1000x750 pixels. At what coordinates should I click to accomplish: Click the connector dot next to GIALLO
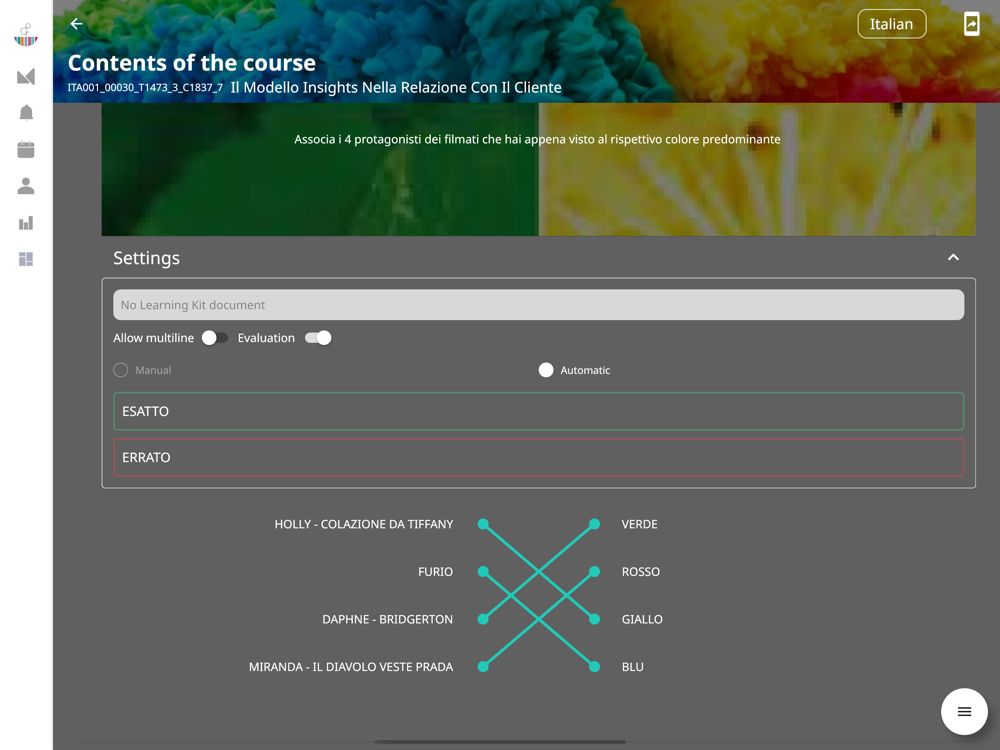point(594,619)
